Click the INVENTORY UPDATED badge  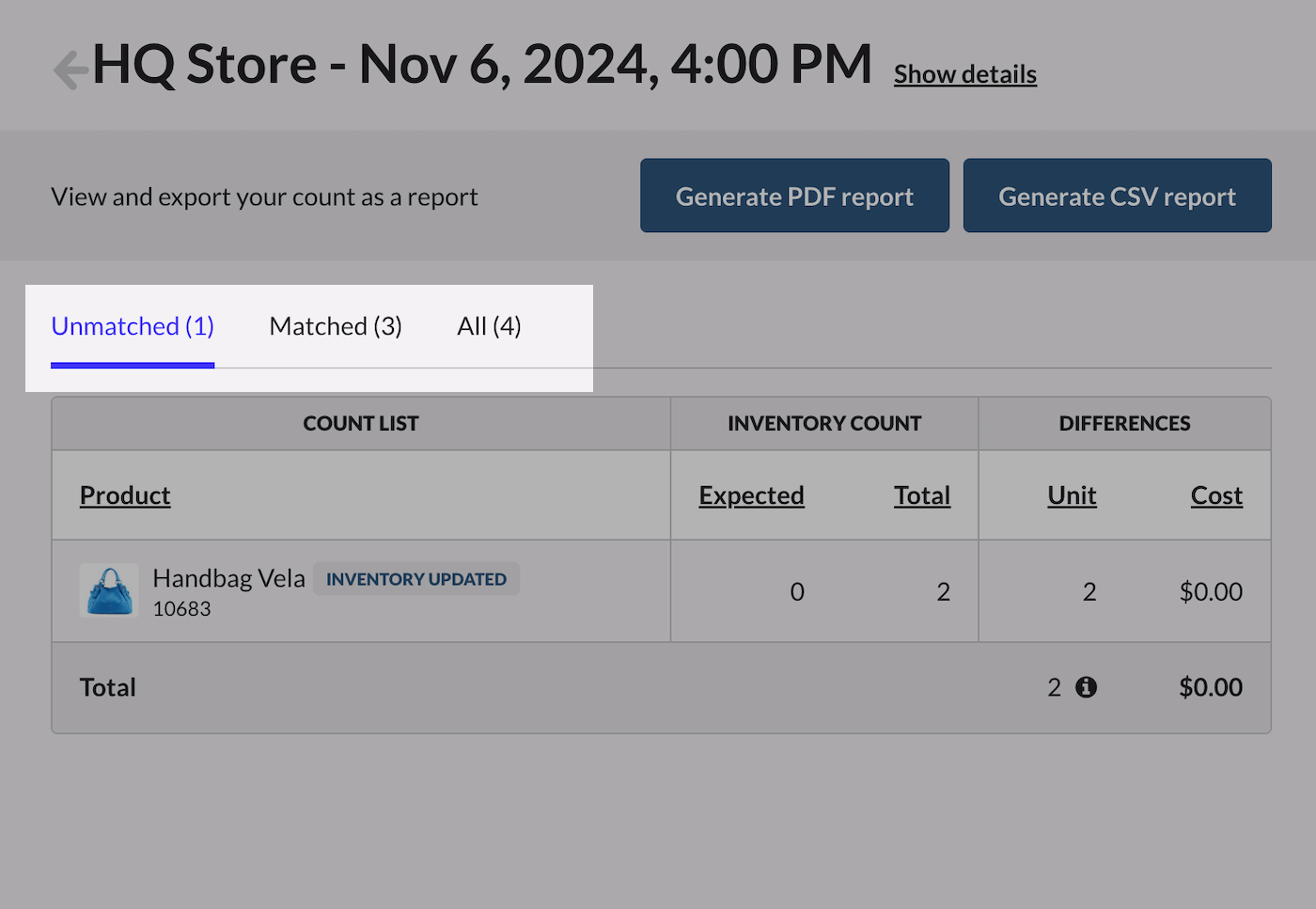pos(415,579)
